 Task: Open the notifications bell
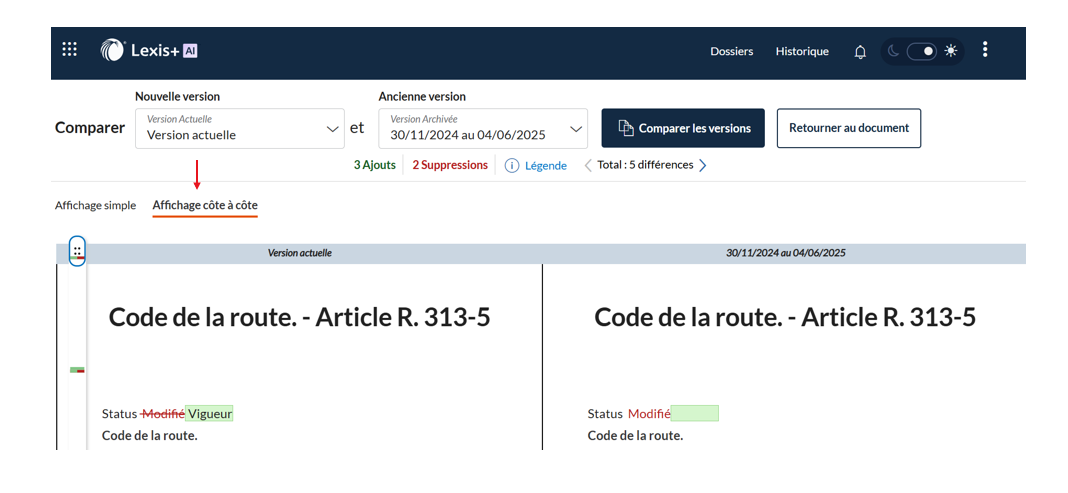point(860,52)
